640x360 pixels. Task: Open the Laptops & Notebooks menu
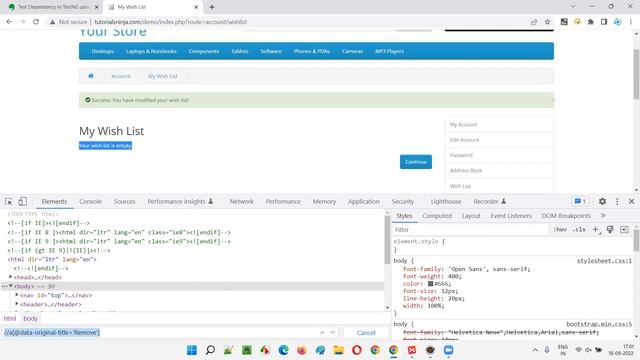[x=151, y=51]
